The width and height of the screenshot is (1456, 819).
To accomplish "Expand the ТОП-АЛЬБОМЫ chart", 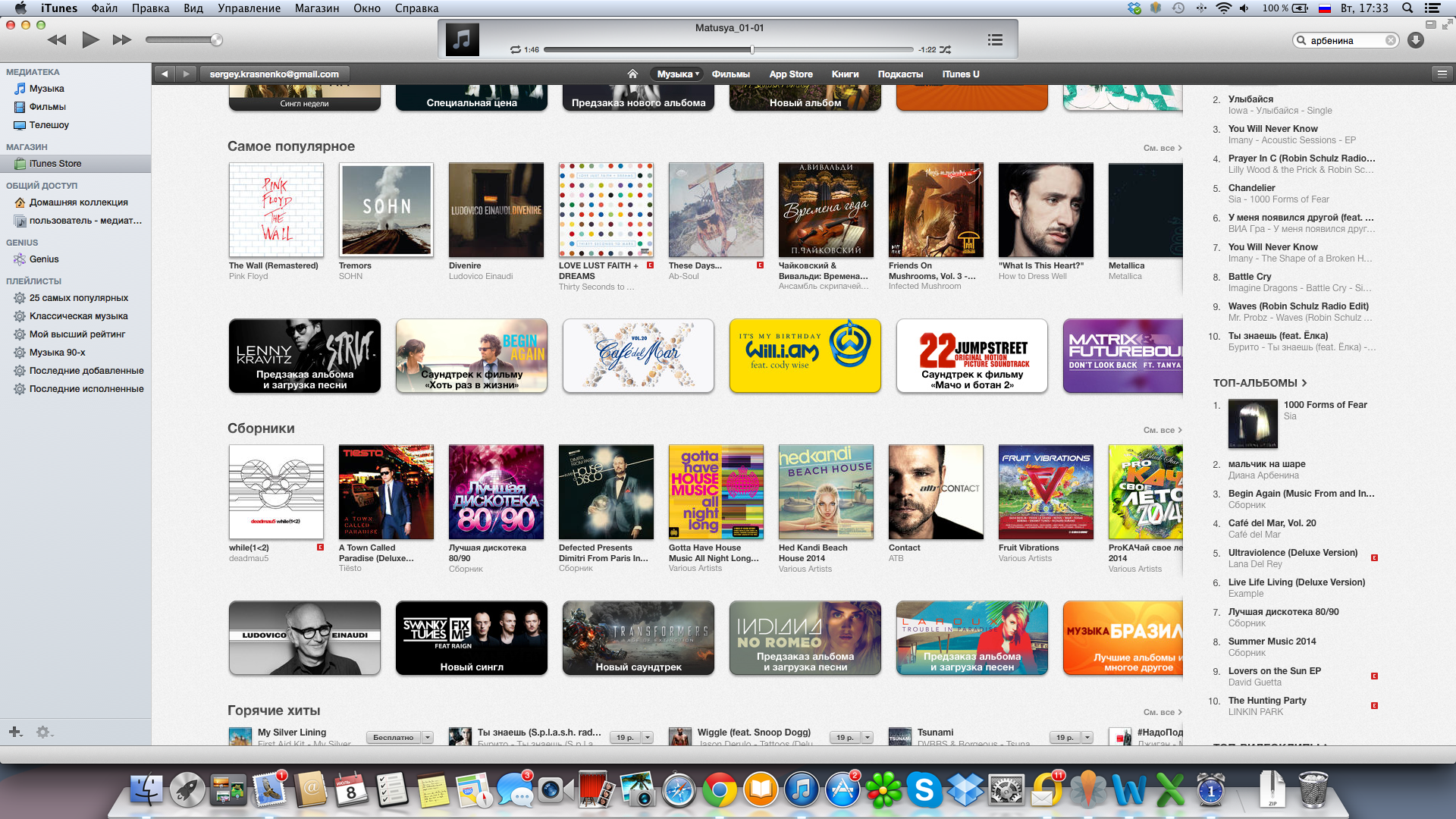I will (x=1260, y=383).
